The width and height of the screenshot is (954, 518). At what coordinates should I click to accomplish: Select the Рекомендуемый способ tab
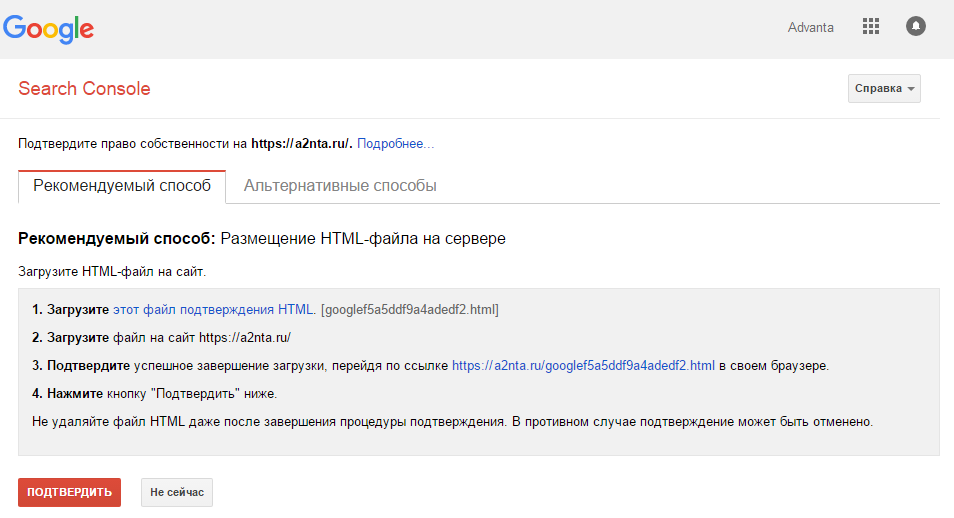point(122,186)
